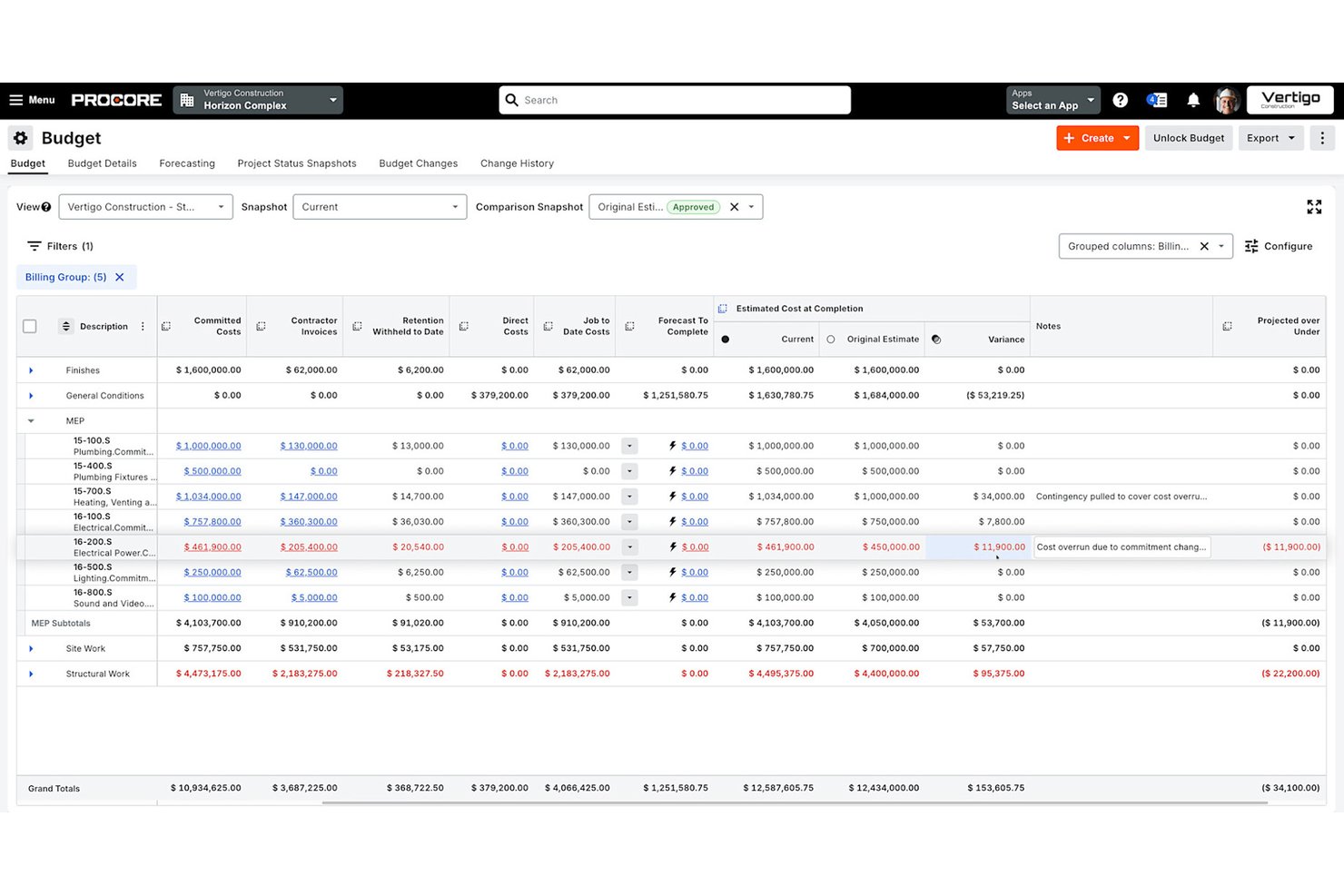Click the help question mark icon
1344x896 pixels.
[x=1121, y=100]
